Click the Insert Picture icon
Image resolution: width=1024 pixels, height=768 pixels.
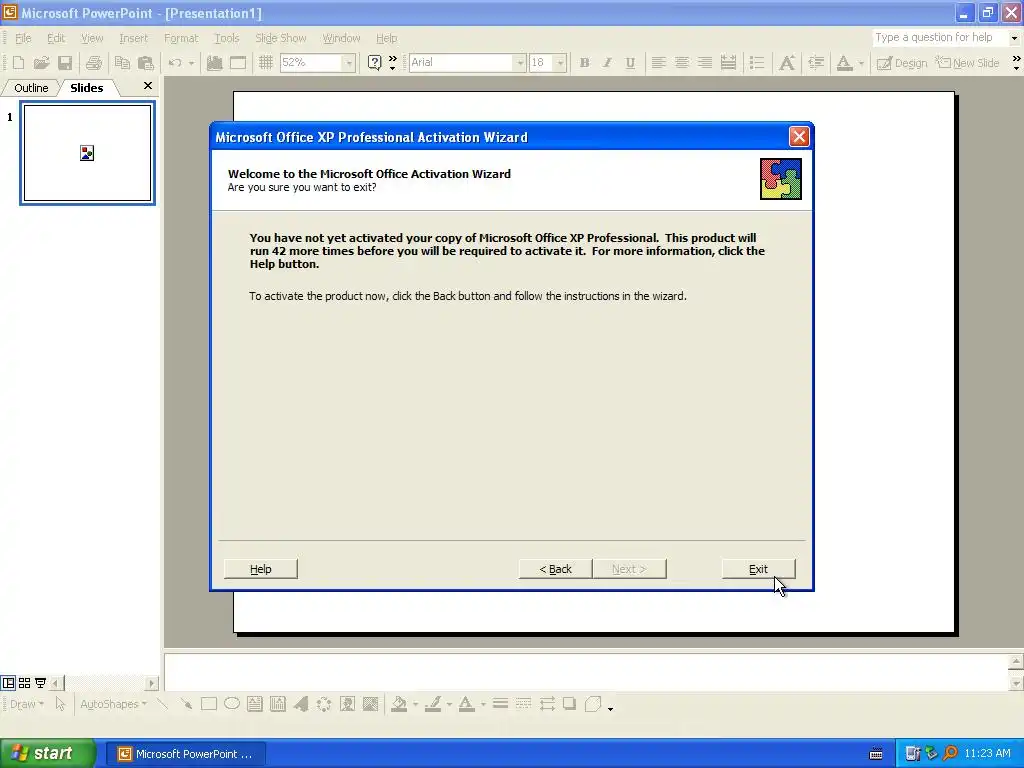pyautogui.click(x=370, y=704)
